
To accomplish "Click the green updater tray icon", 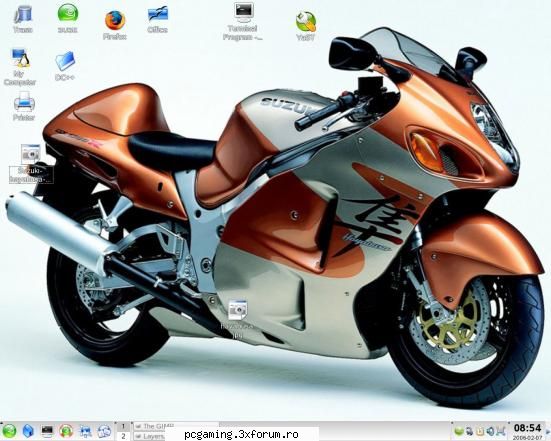I will pos(458,431).
